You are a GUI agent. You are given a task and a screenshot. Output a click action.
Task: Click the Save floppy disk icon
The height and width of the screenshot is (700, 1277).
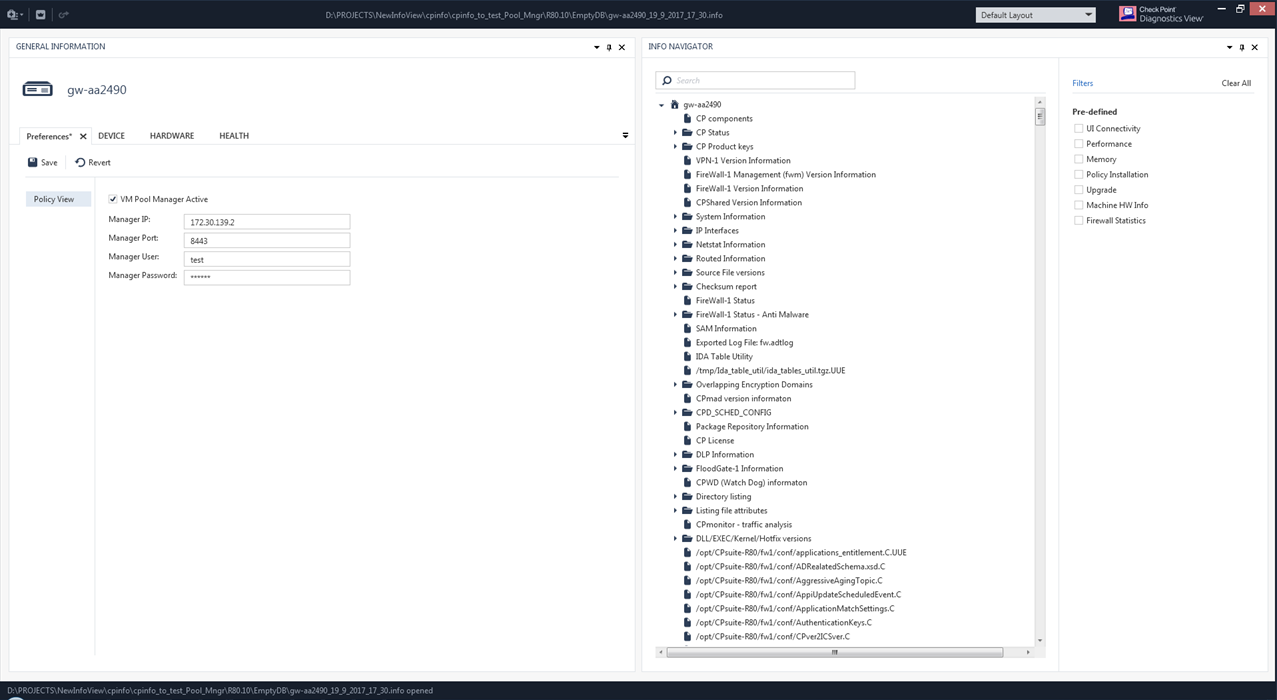click(x=33, y=162)
